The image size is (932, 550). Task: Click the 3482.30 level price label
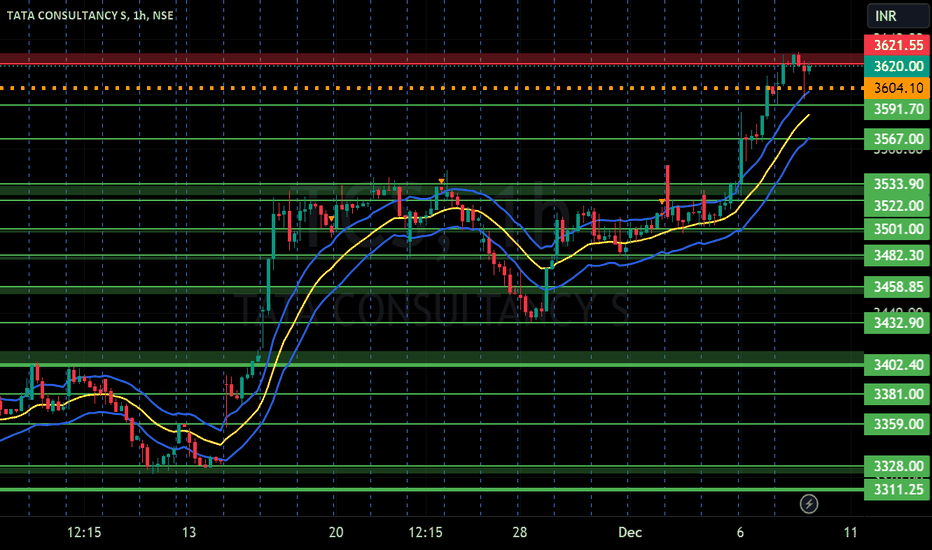pyautogui.click(x=897, y=256)
